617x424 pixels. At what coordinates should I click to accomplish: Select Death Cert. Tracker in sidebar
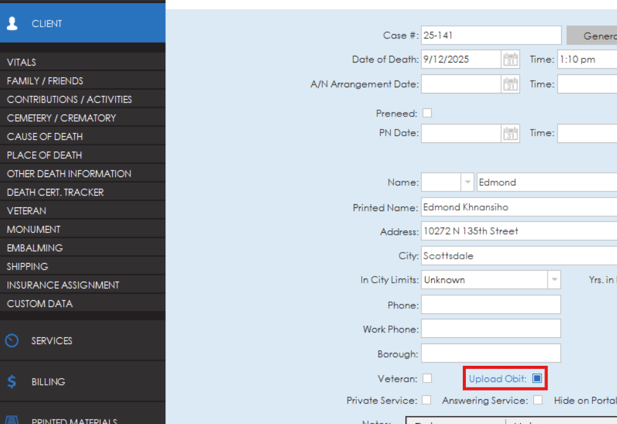point(55,192)
